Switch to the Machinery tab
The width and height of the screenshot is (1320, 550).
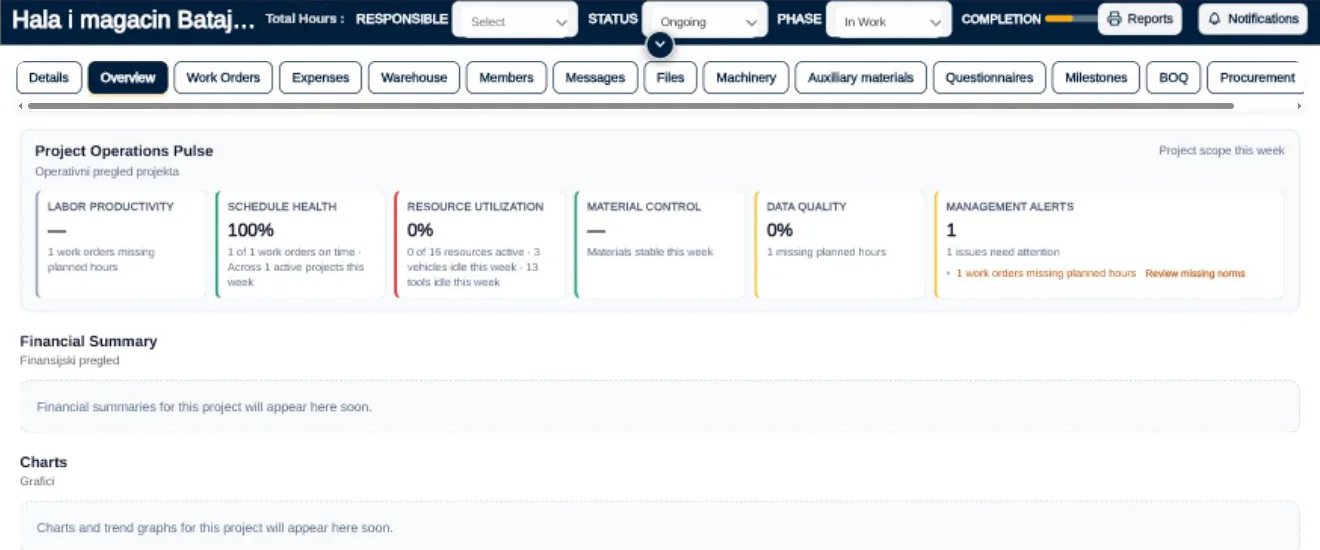click(746, 78)
